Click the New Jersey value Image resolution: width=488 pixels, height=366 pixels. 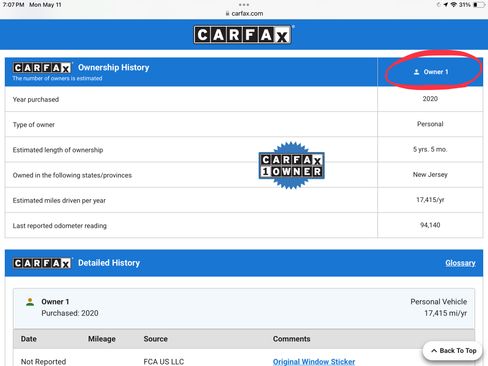[430, 175]
